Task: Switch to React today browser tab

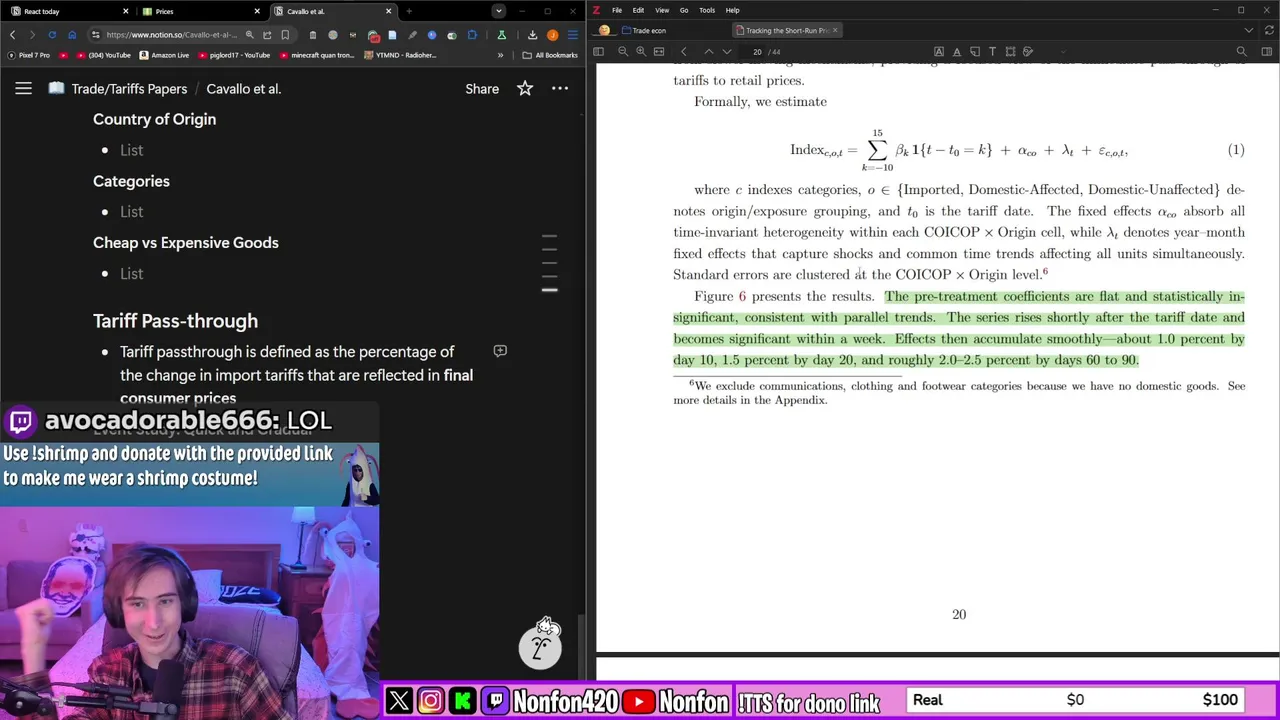Action: pos(66,11)
